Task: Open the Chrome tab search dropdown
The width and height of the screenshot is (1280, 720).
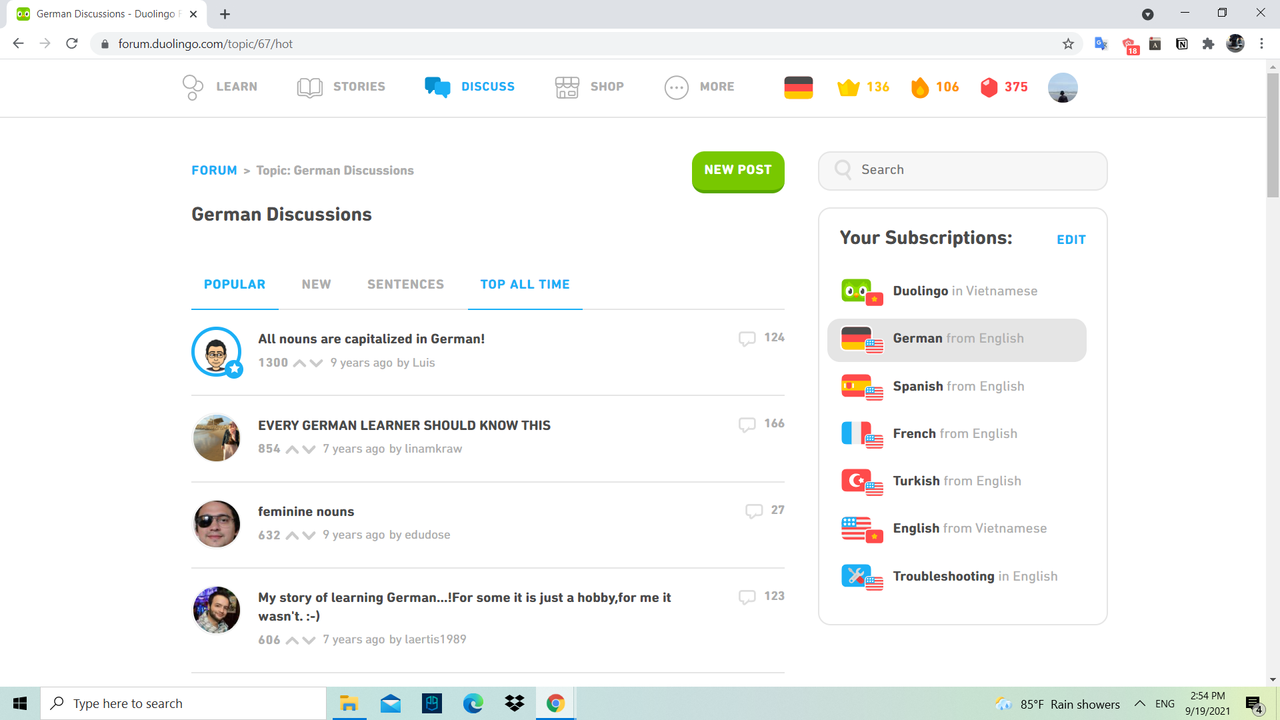Action: 1148,14
